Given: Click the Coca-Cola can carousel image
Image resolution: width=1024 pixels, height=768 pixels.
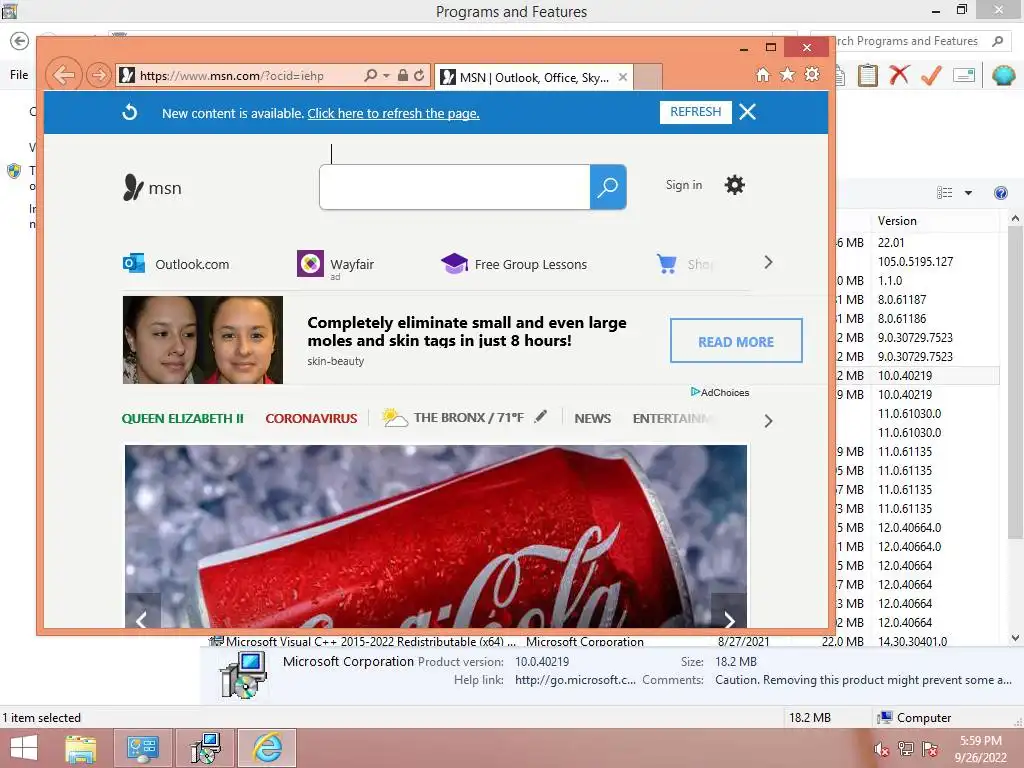Looking at the screenshot, I should [436, 537].
